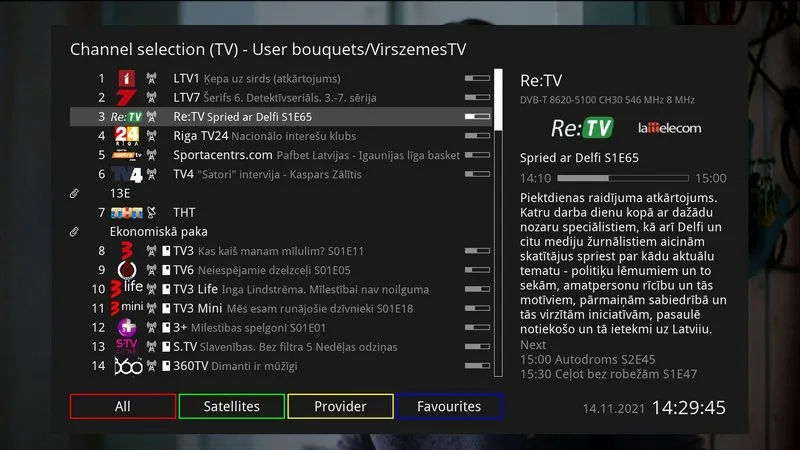The height and width of the screenshot is (450, 800).
Task: Open the green Satellites button
Action: click(x=232, y=406)
